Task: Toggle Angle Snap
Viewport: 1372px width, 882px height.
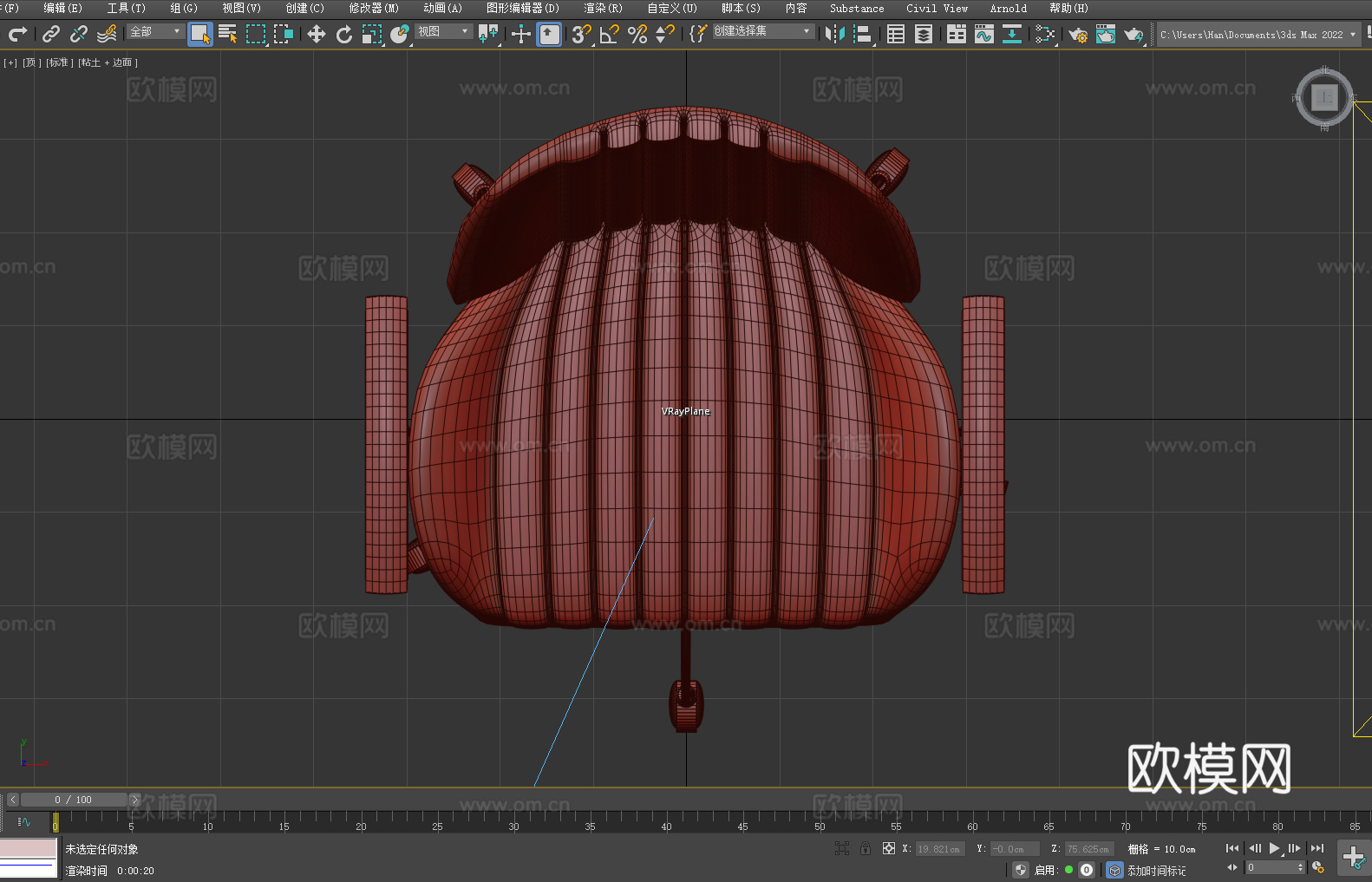Action: 610,34
